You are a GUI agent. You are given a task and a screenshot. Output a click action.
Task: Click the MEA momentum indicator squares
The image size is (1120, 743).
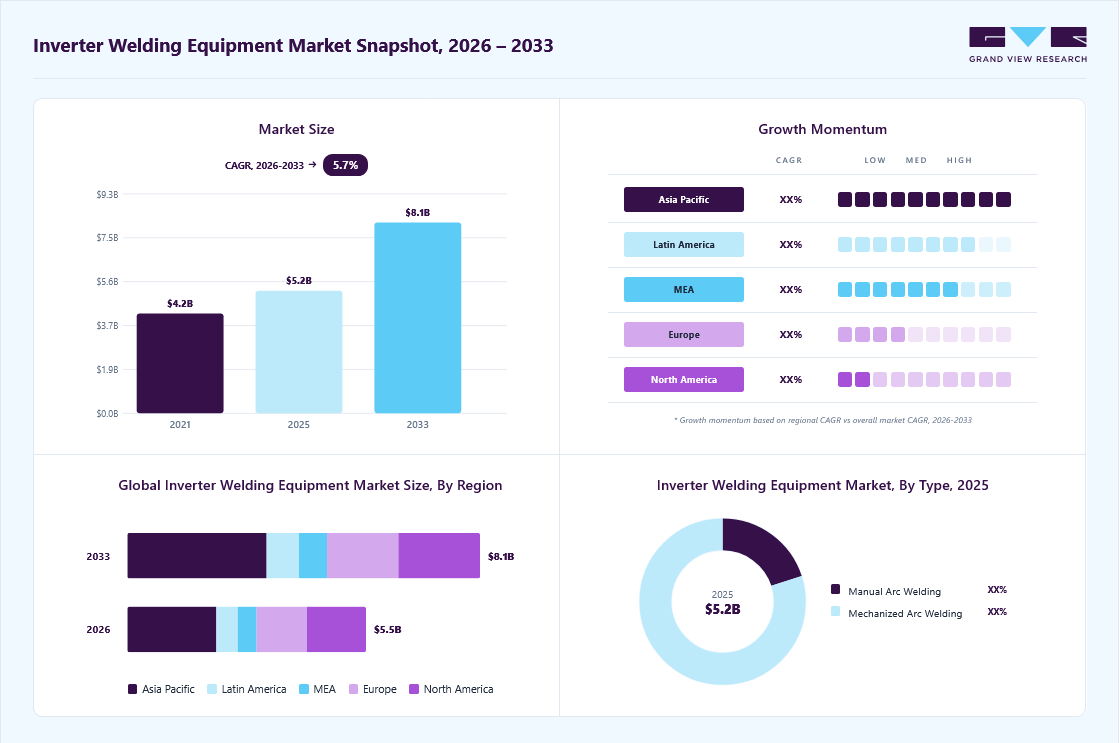924,289
